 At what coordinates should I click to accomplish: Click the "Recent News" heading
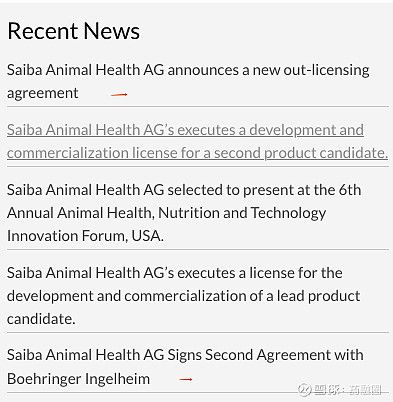click(x=73, y=31)
